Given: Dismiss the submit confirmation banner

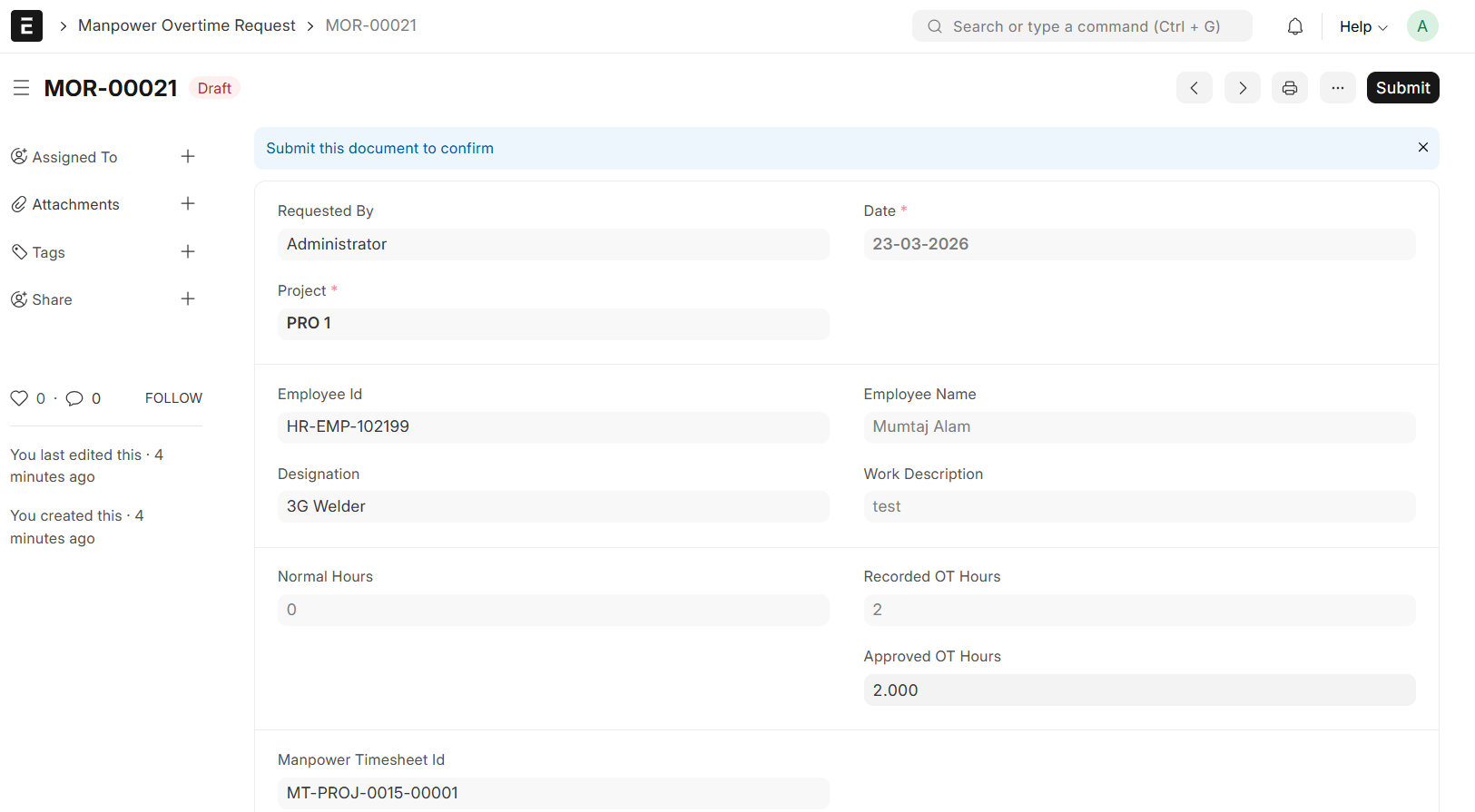Looking at the screenshot, I should pyautogui.click(x=1422, y=148).
